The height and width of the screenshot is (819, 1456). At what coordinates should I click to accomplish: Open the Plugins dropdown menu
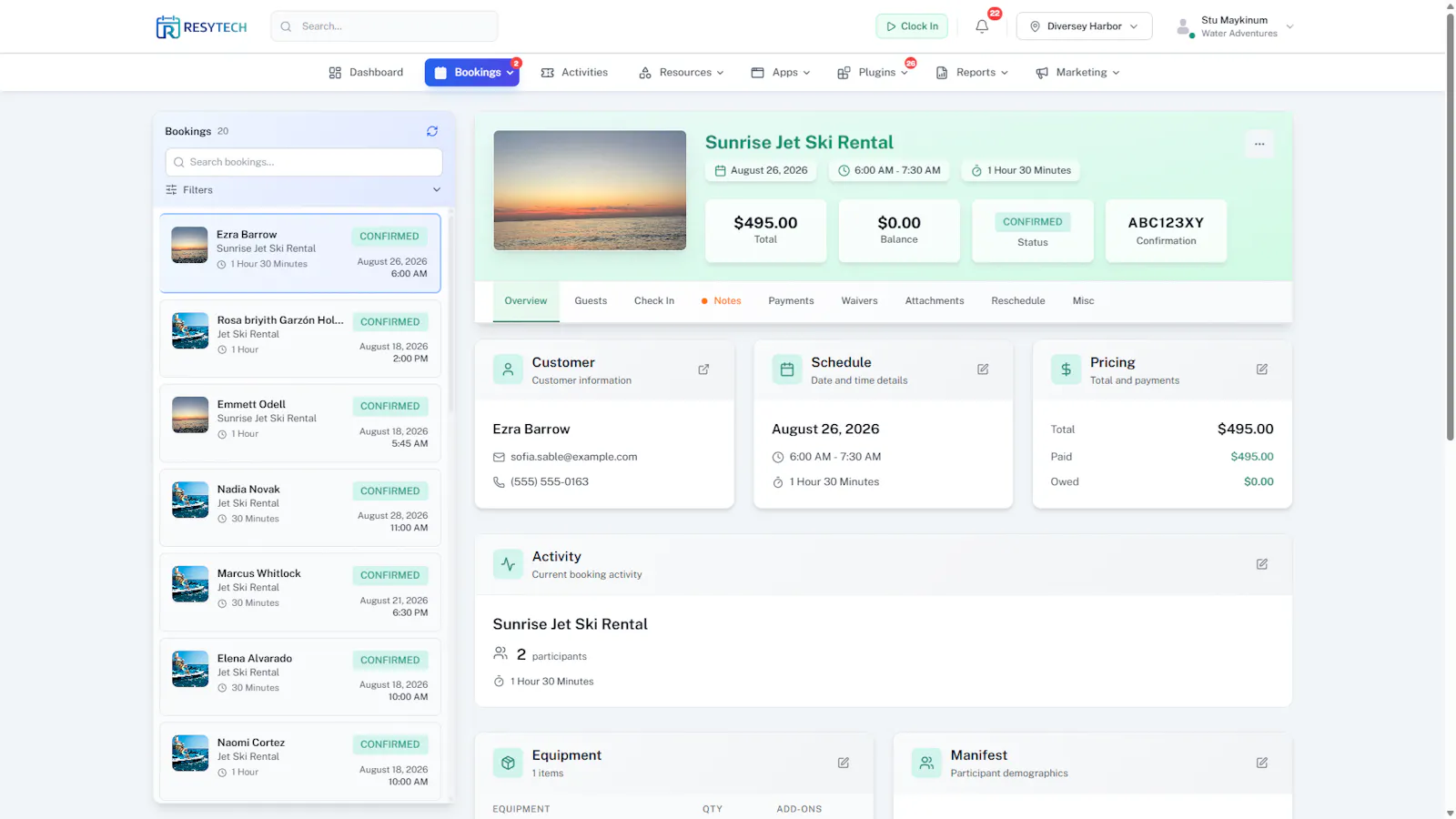(873, 73)
